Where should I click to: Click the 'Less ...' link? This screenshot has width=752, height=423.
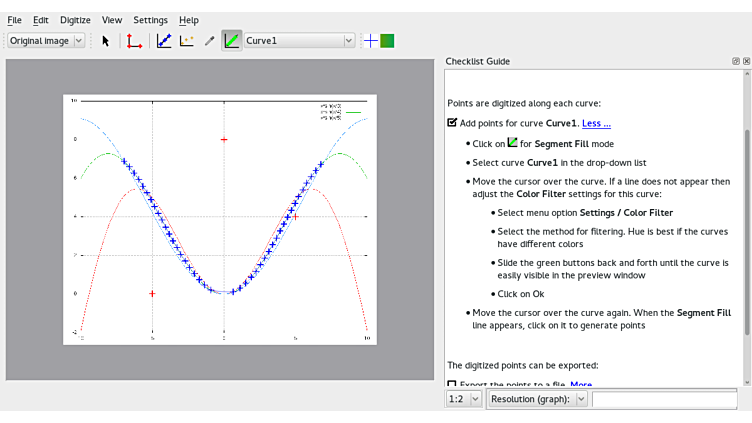596,124
